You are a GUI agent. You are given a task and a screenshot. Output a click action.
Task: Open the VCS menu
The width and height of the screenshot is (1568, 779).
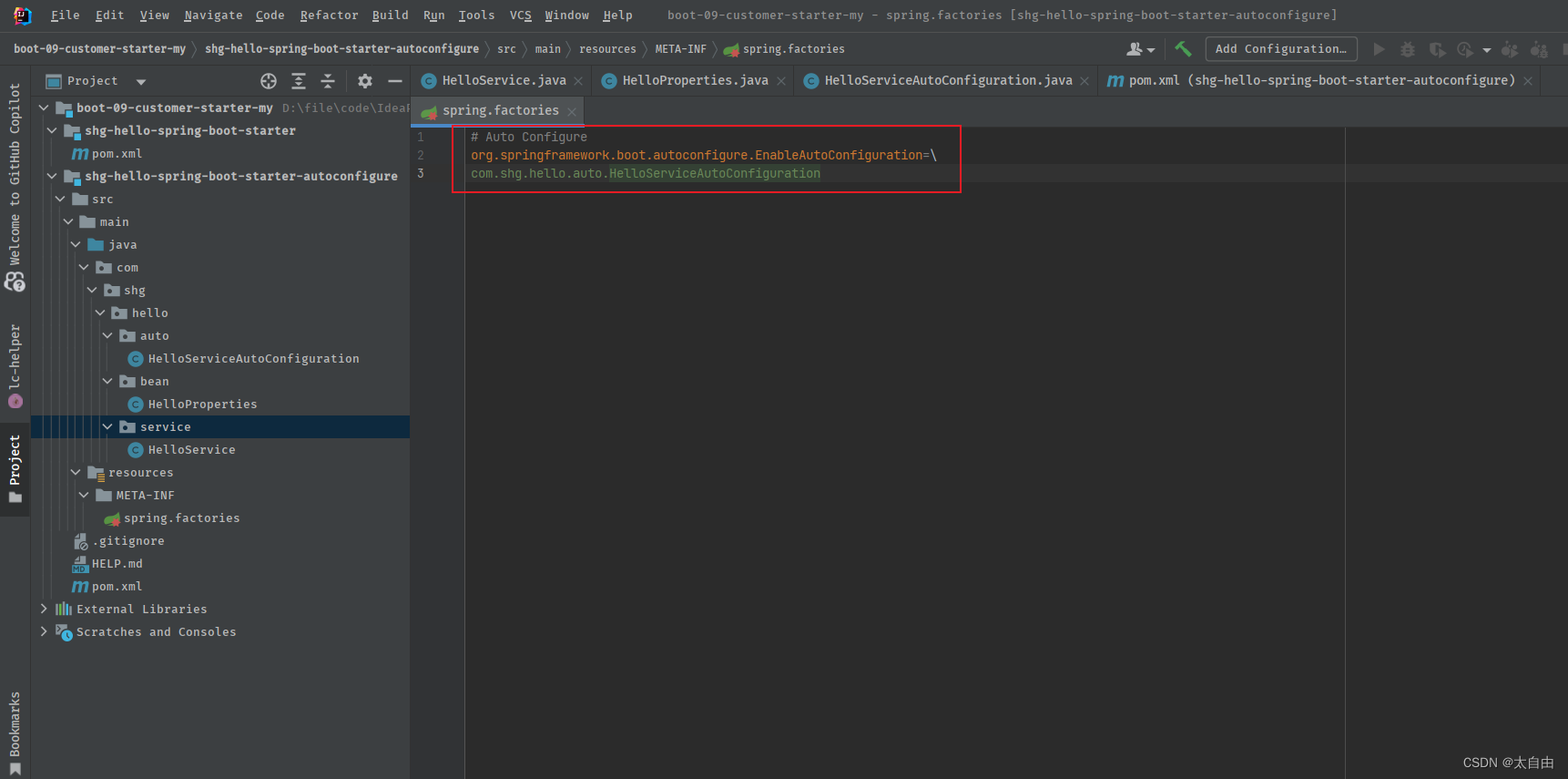point(520,15)
